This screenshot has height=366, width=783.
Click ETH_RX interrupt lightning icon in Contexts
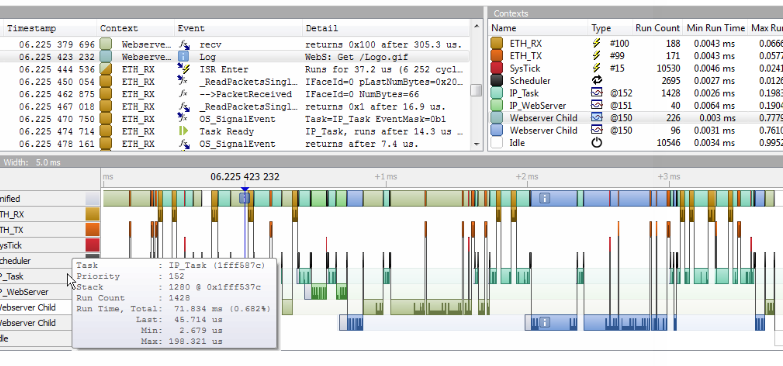pos(597,44)
